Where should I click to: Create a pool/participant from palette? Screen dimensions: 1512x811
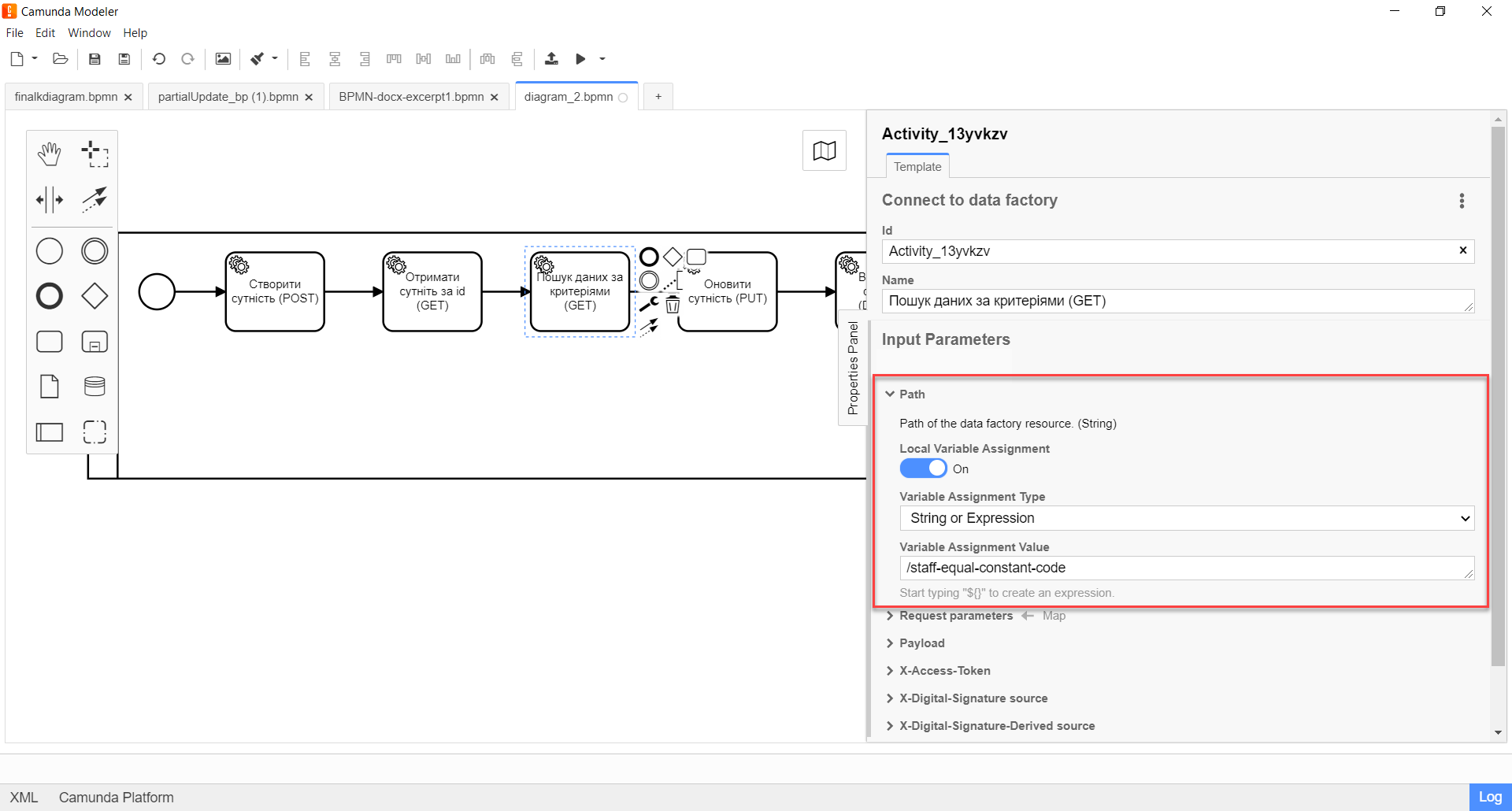click(x=50, y=431)
